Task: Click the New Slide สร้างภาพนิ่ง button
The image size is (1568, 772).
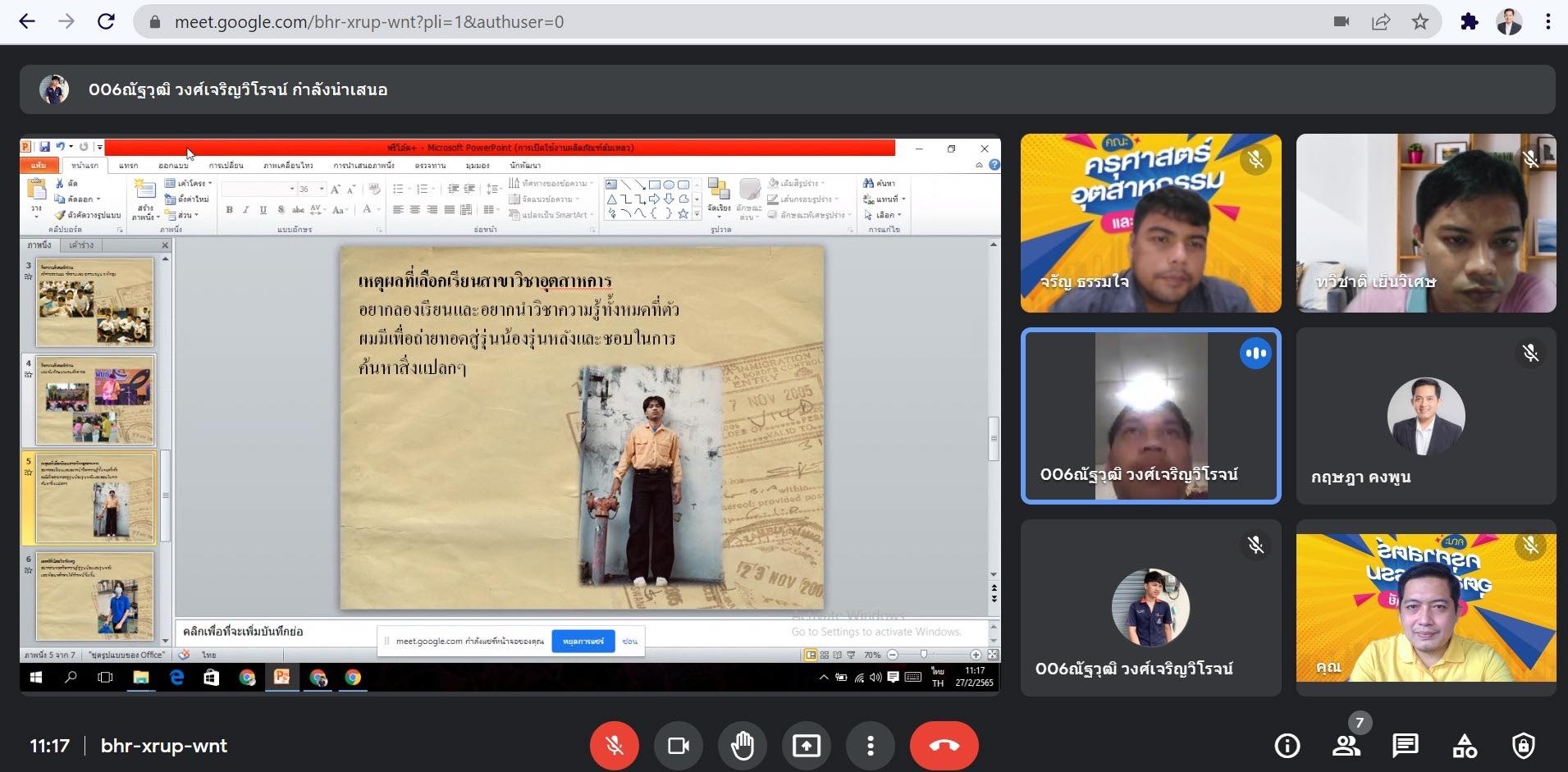Action: (x=145, y=199)
